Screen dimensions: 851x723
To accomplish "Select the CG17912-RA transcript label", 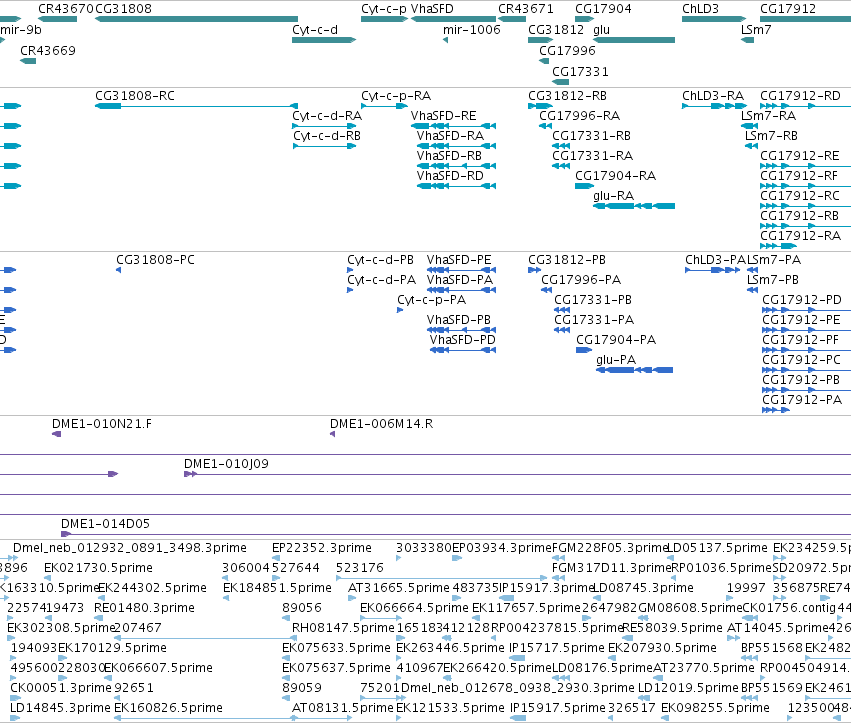I will click(800, 236).
